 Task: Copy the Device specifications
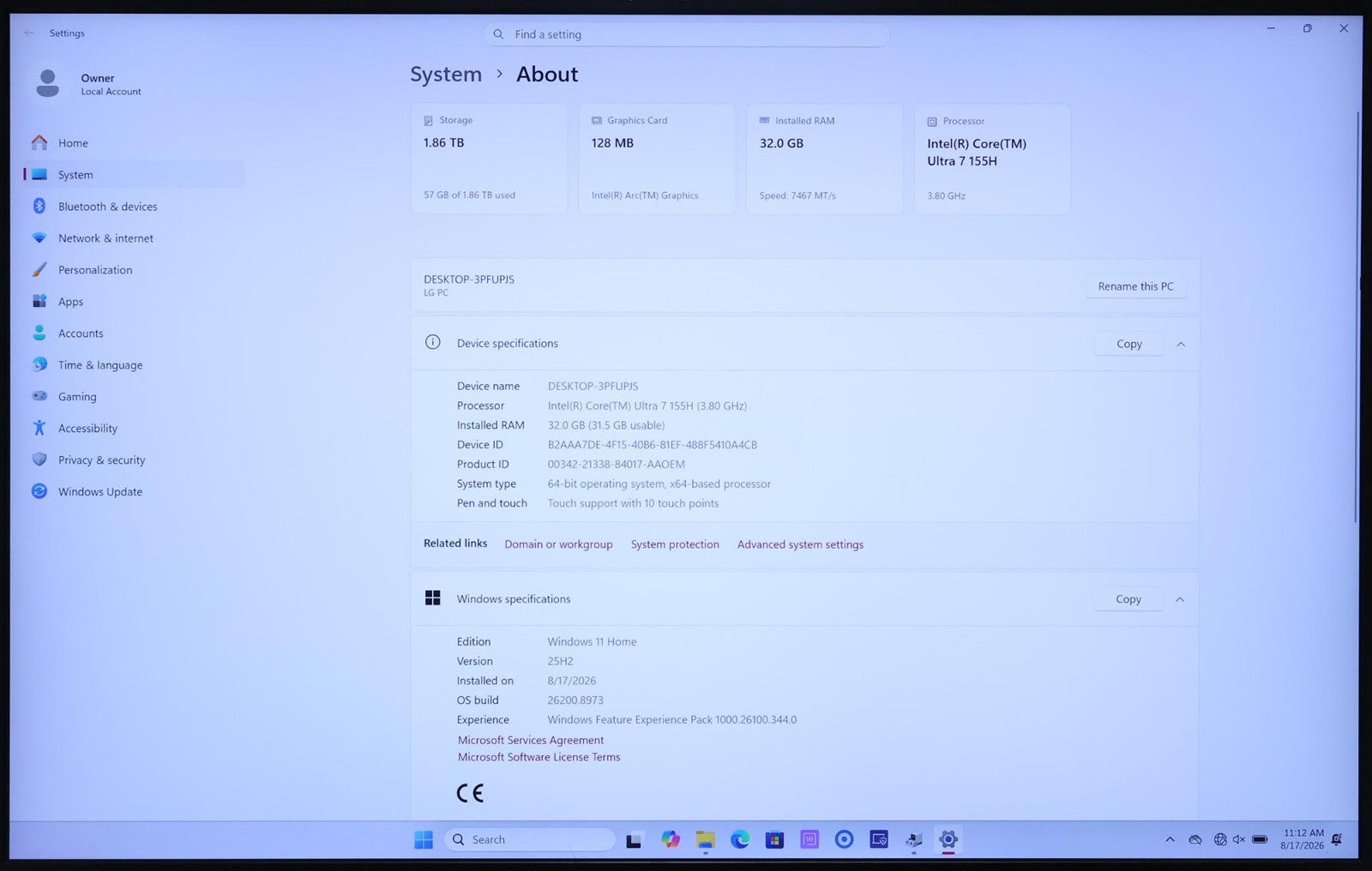coord(1129,344)
